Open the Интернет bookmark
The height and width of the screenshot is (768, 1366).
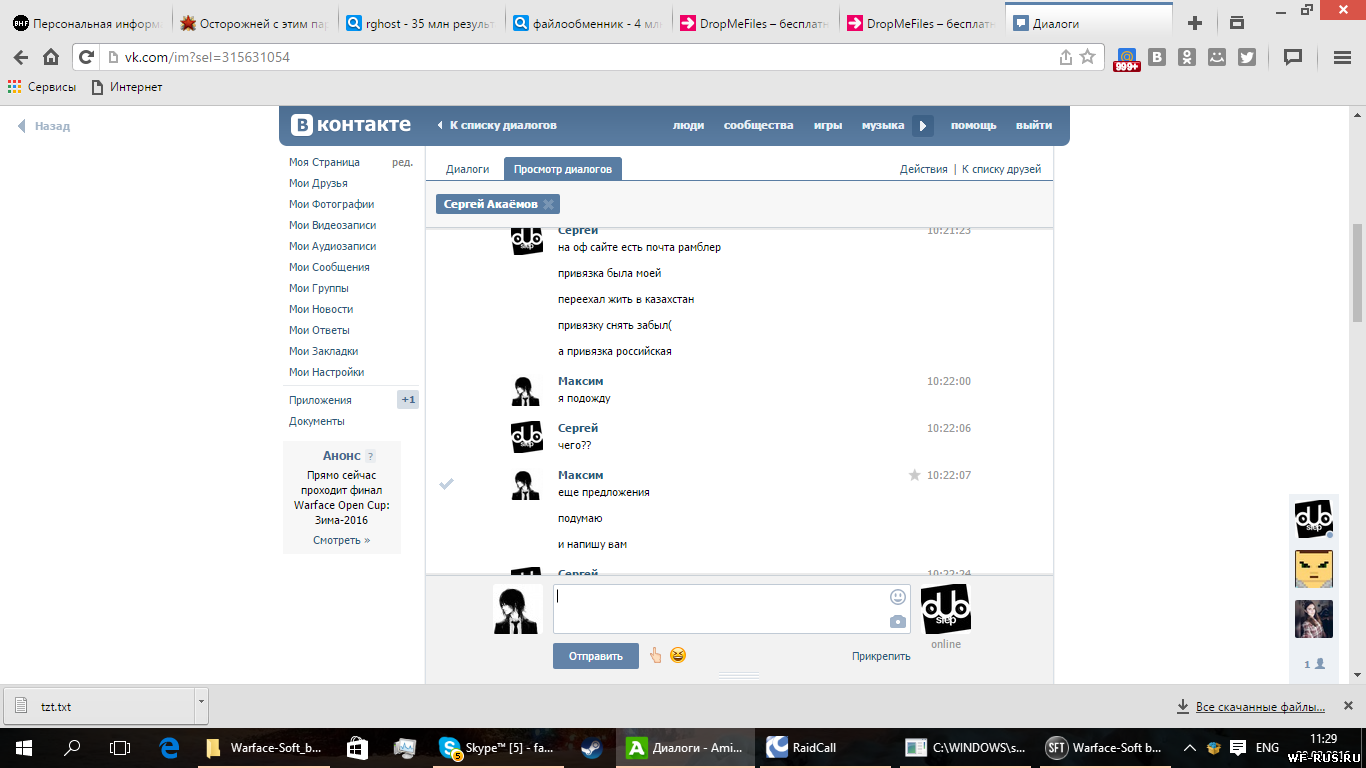(x=127, y=87)
